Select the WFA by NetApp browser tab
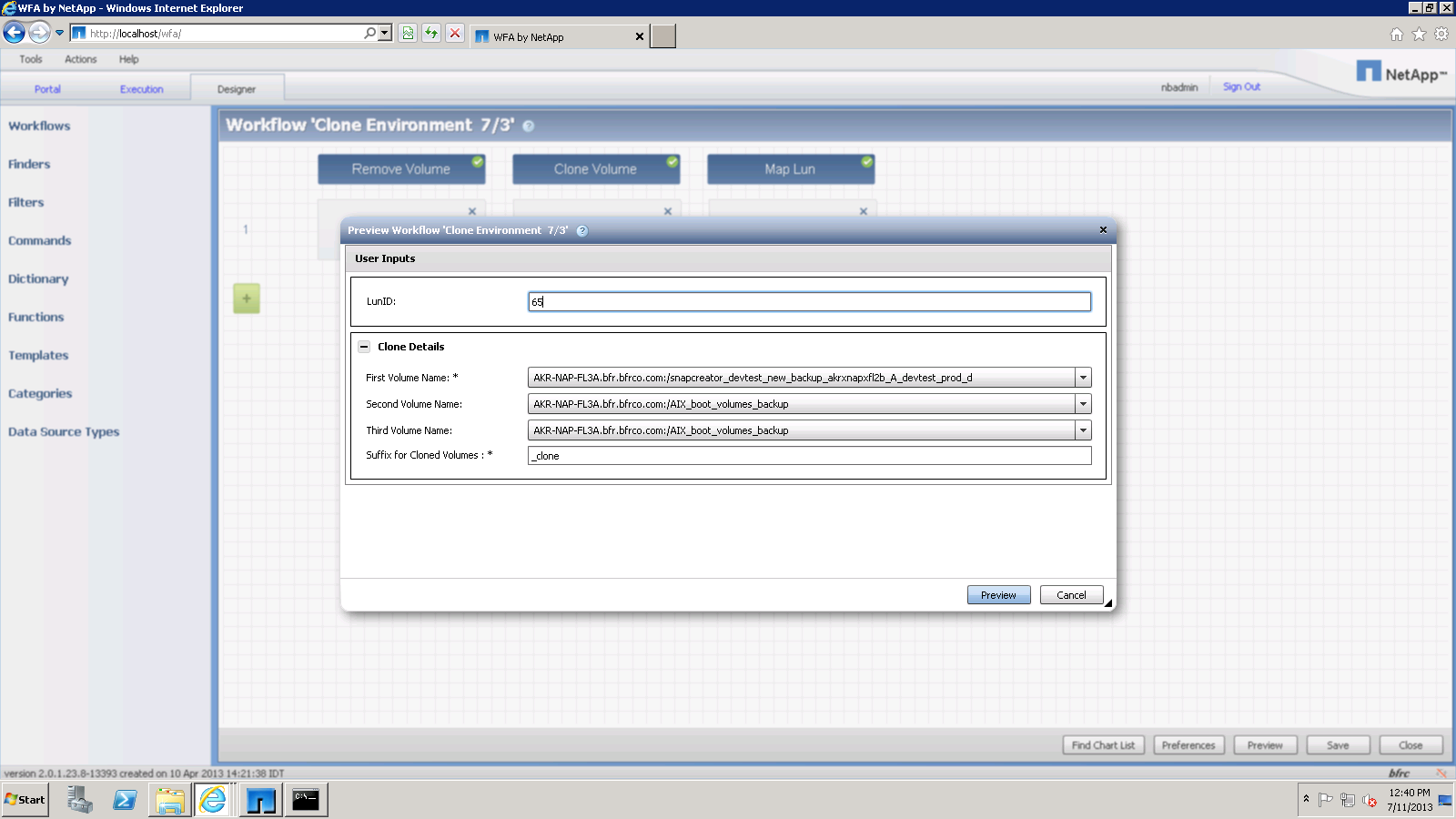 tap(560, 36)
